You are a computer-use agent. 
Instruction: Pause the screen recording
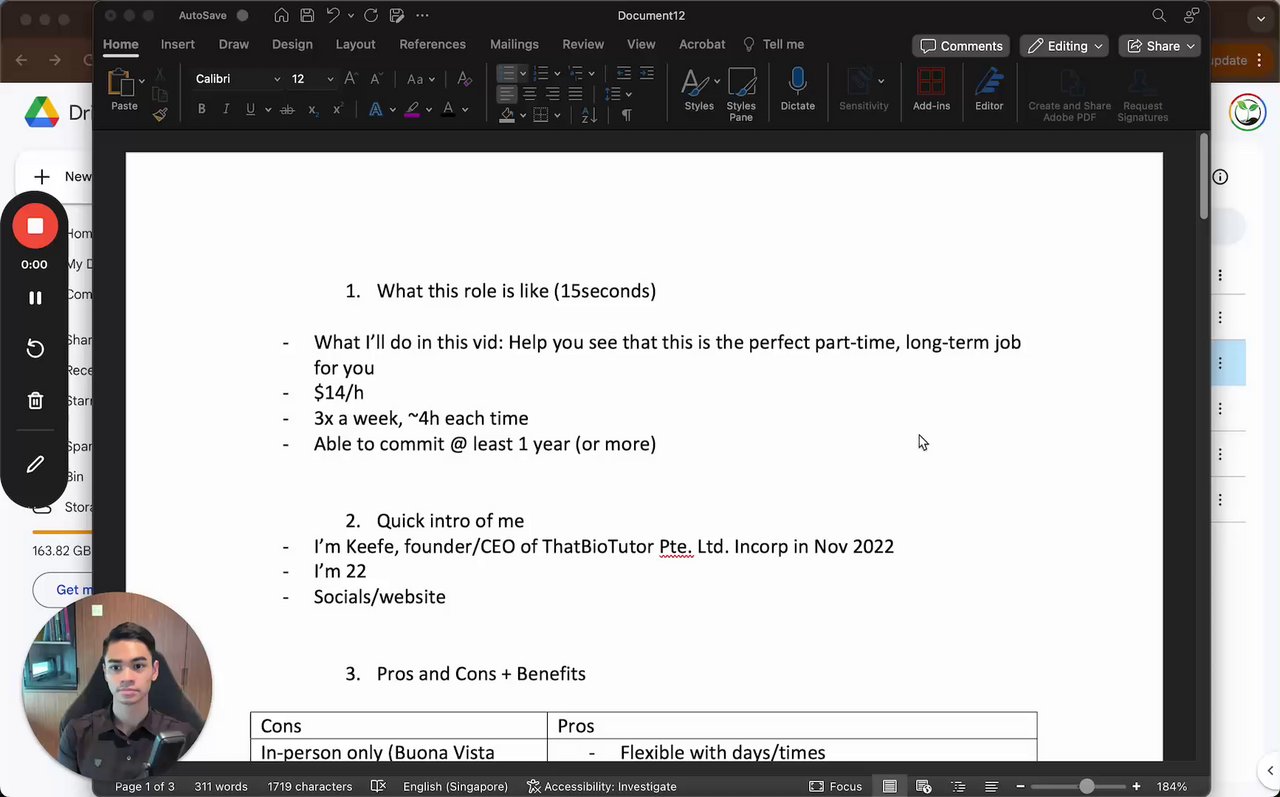35,298
